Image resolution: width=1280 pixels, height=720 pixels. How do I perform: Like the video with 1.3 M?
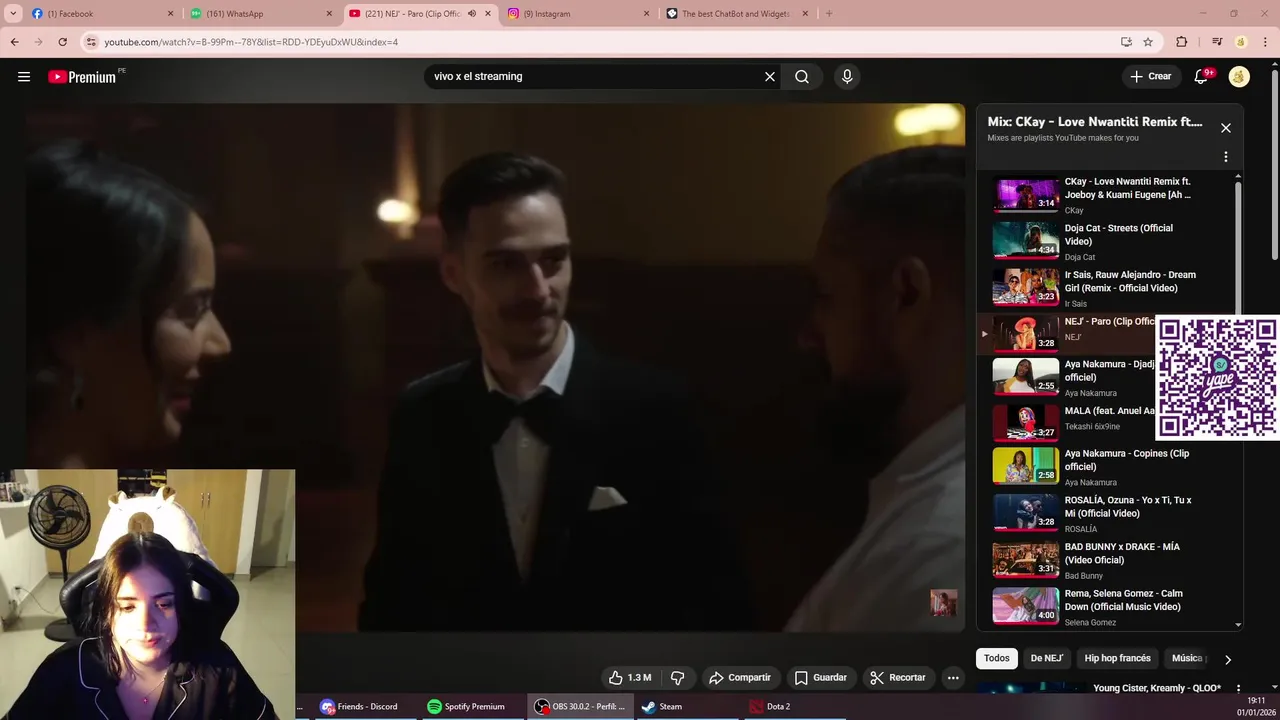coord(629,678)
